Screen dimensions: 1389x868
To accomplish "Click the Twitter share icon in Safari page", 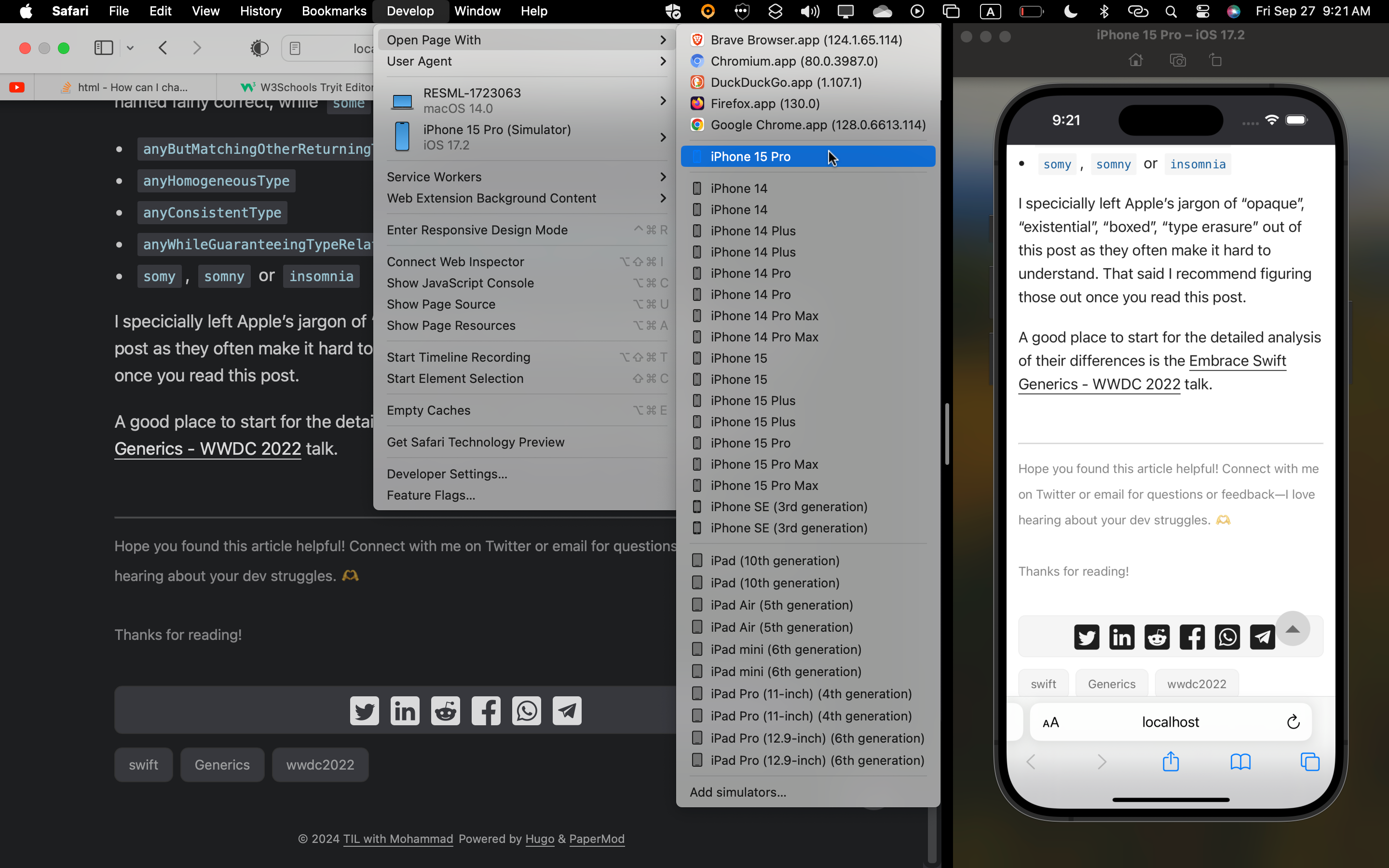I will tap(365, 711).
